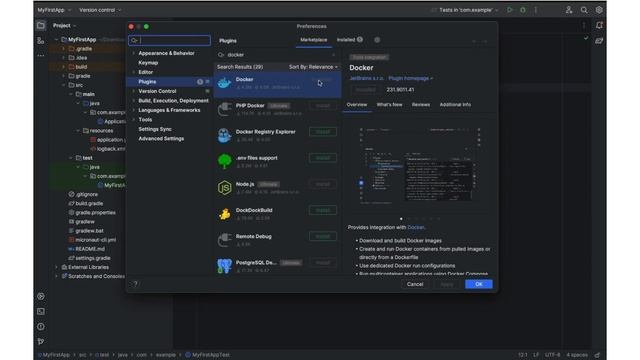Select Settings Sync in settings list
The width and height of the screenshot is (640, 360).
tap(155, 129)
